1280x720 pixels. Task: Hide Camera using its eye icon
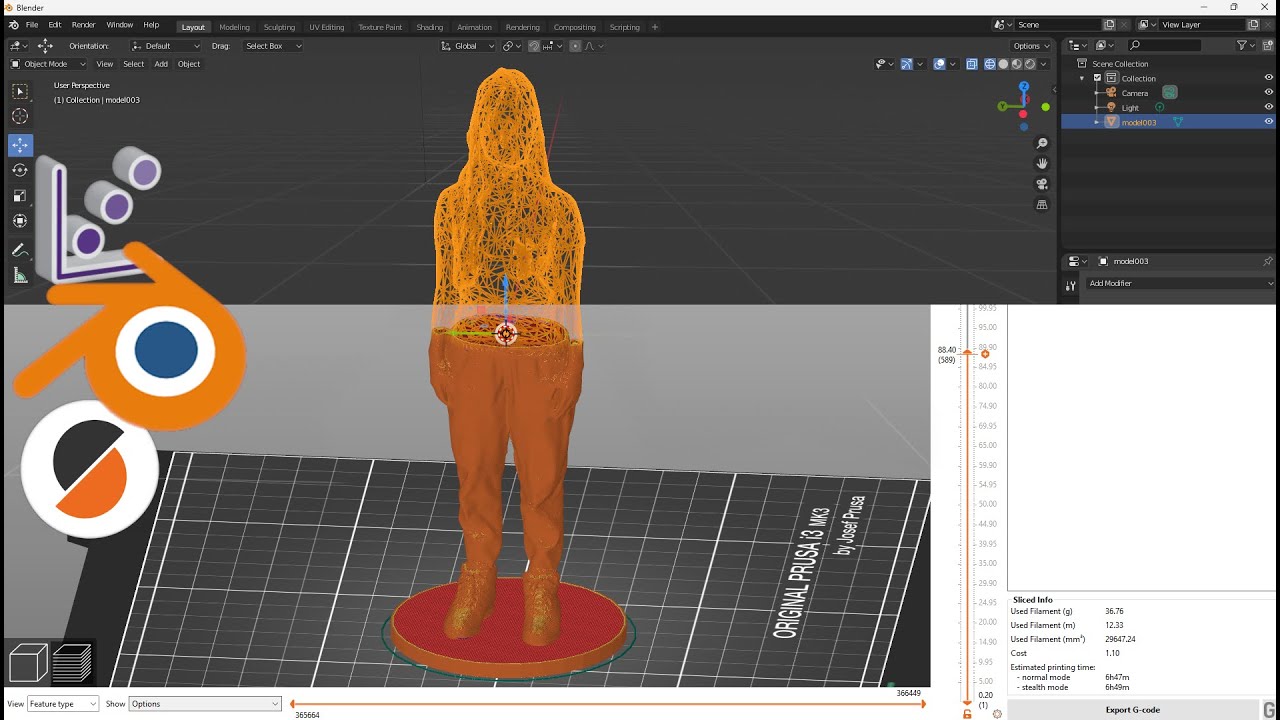click(1268, 93)
